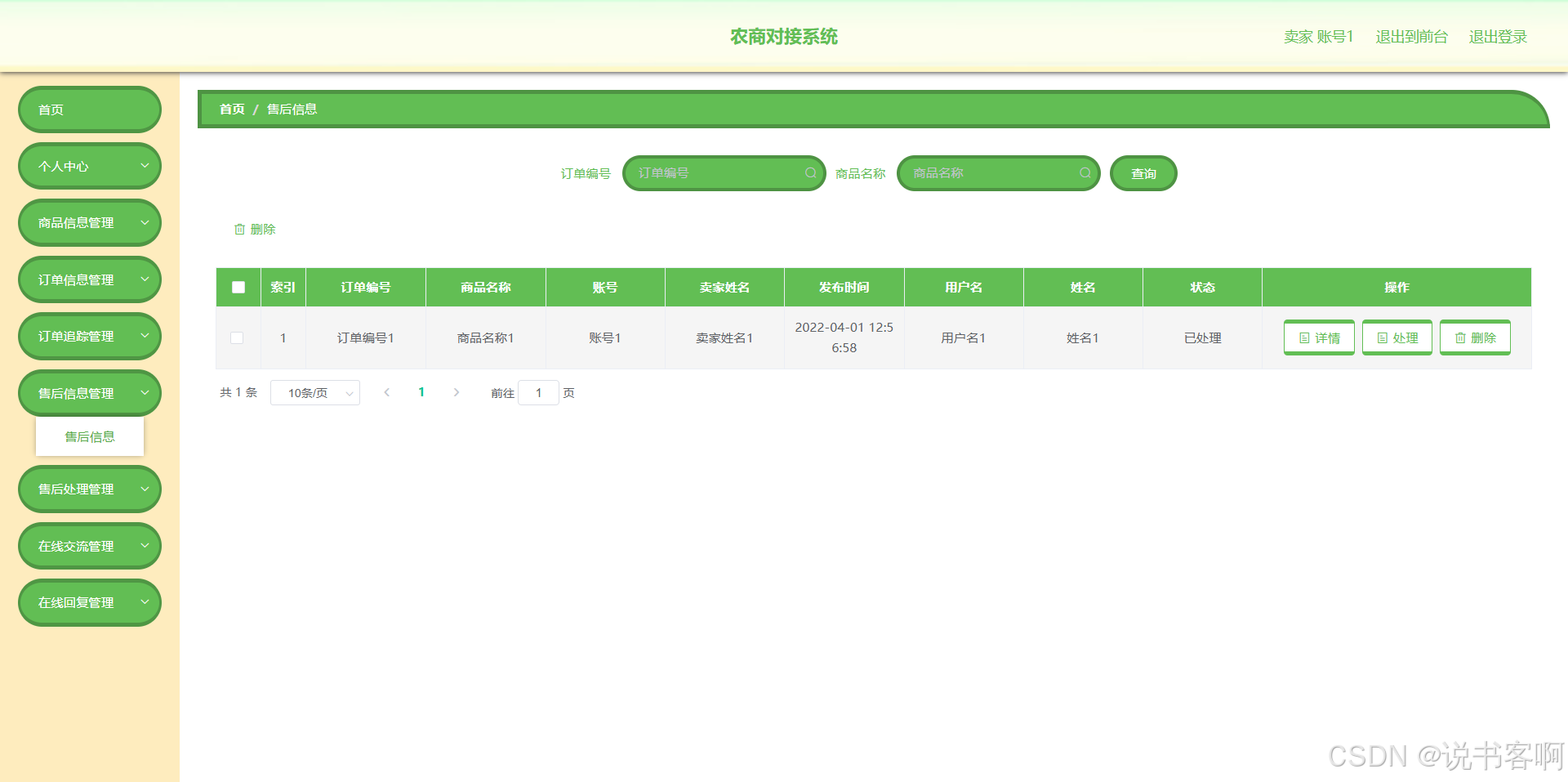
Task: Click the go-to page number input
Action: click(x=538, y=393)
